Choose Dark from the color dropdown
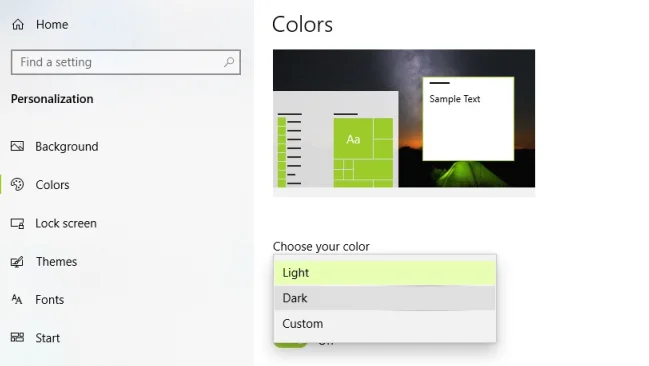 [385, 298]
